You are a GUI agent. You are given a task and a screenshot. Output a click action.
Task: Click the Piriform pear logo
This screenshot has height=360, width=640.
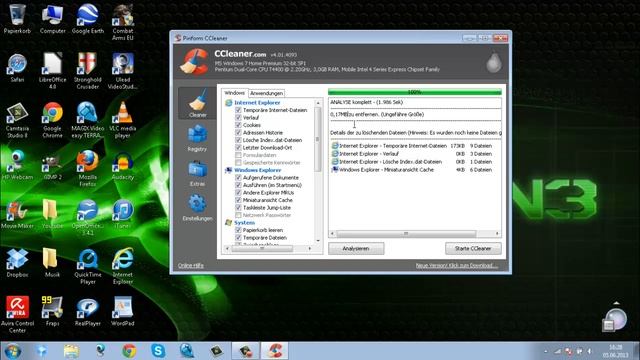[494, 62]
